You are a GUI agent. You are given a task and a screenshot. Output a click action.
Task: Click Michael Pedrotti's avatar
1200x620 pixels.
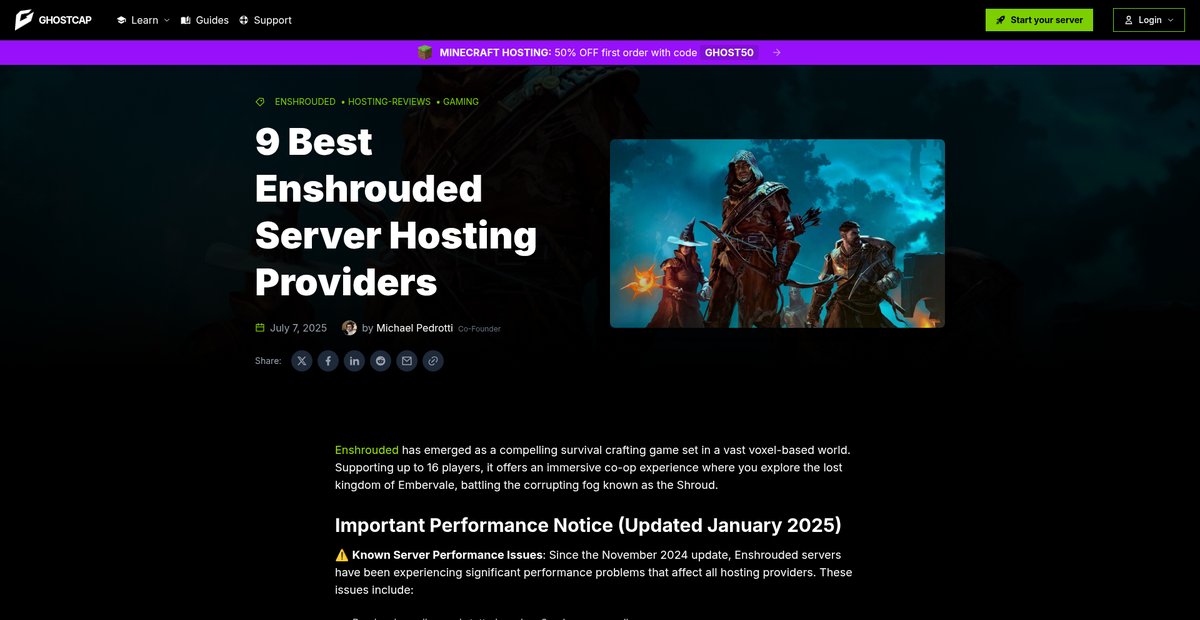[x=349, y=328]
